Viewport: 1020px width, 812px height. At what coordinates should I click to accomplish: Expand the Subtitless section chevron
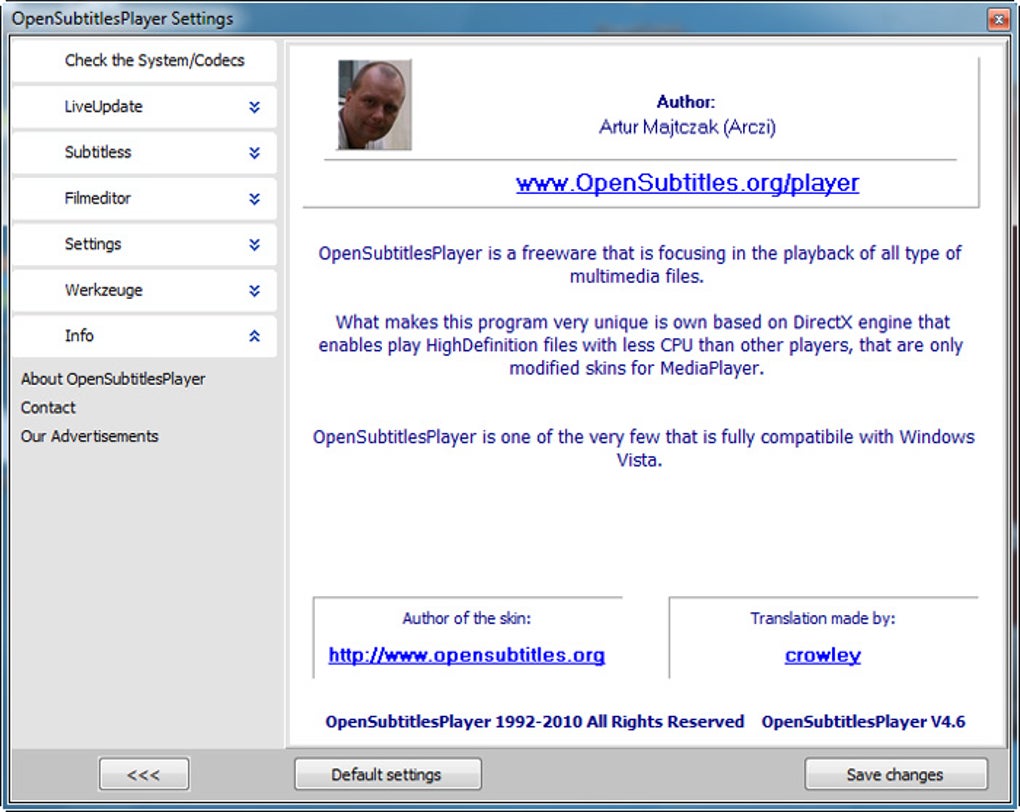coord(254,153)
